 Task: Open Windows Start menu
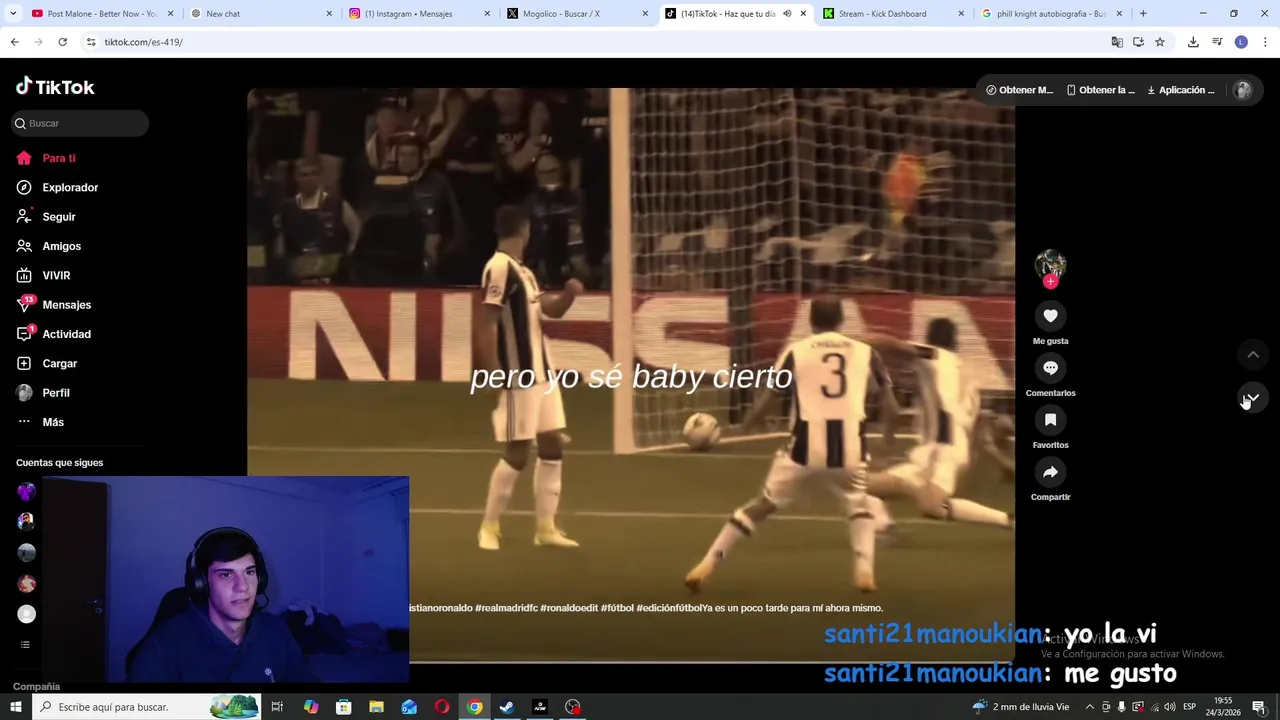(x=15, y=707)
